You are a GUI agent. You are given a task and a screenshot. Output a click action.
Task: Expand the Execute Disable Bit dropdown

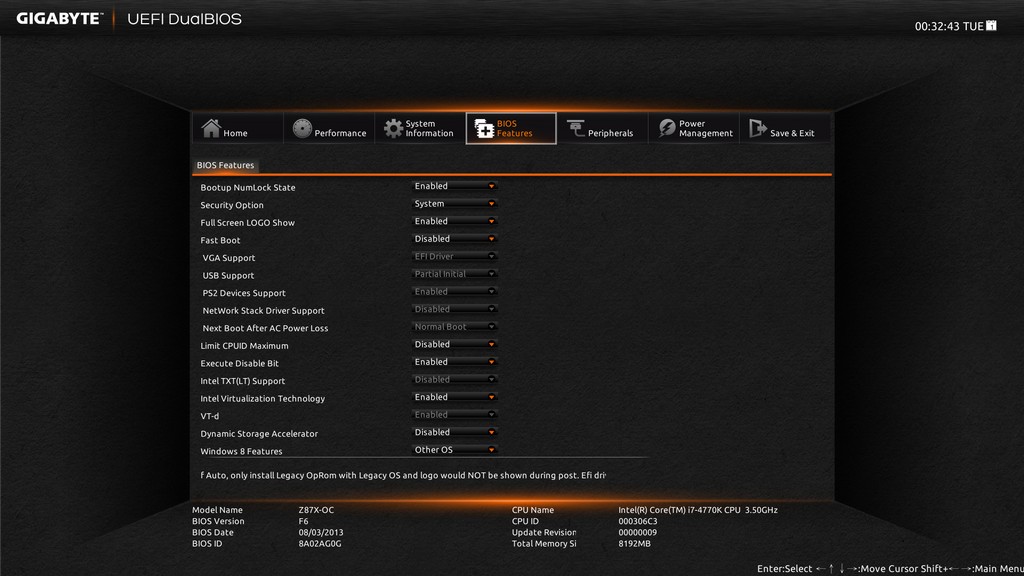click(x=455, y=362)
